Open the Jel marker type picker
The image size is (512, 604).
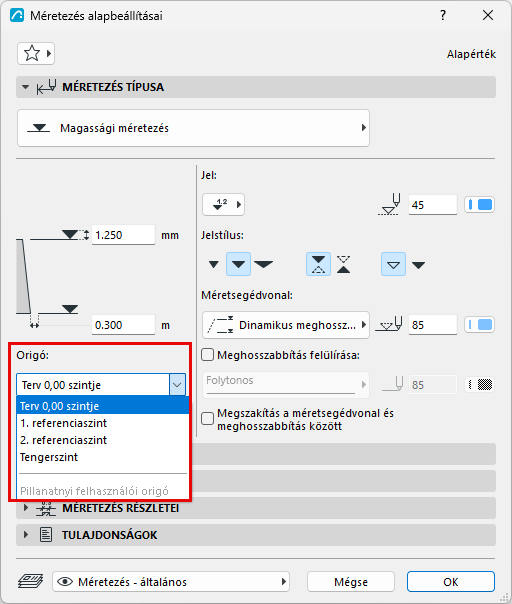pyautogui.click(x=223, y=205)
